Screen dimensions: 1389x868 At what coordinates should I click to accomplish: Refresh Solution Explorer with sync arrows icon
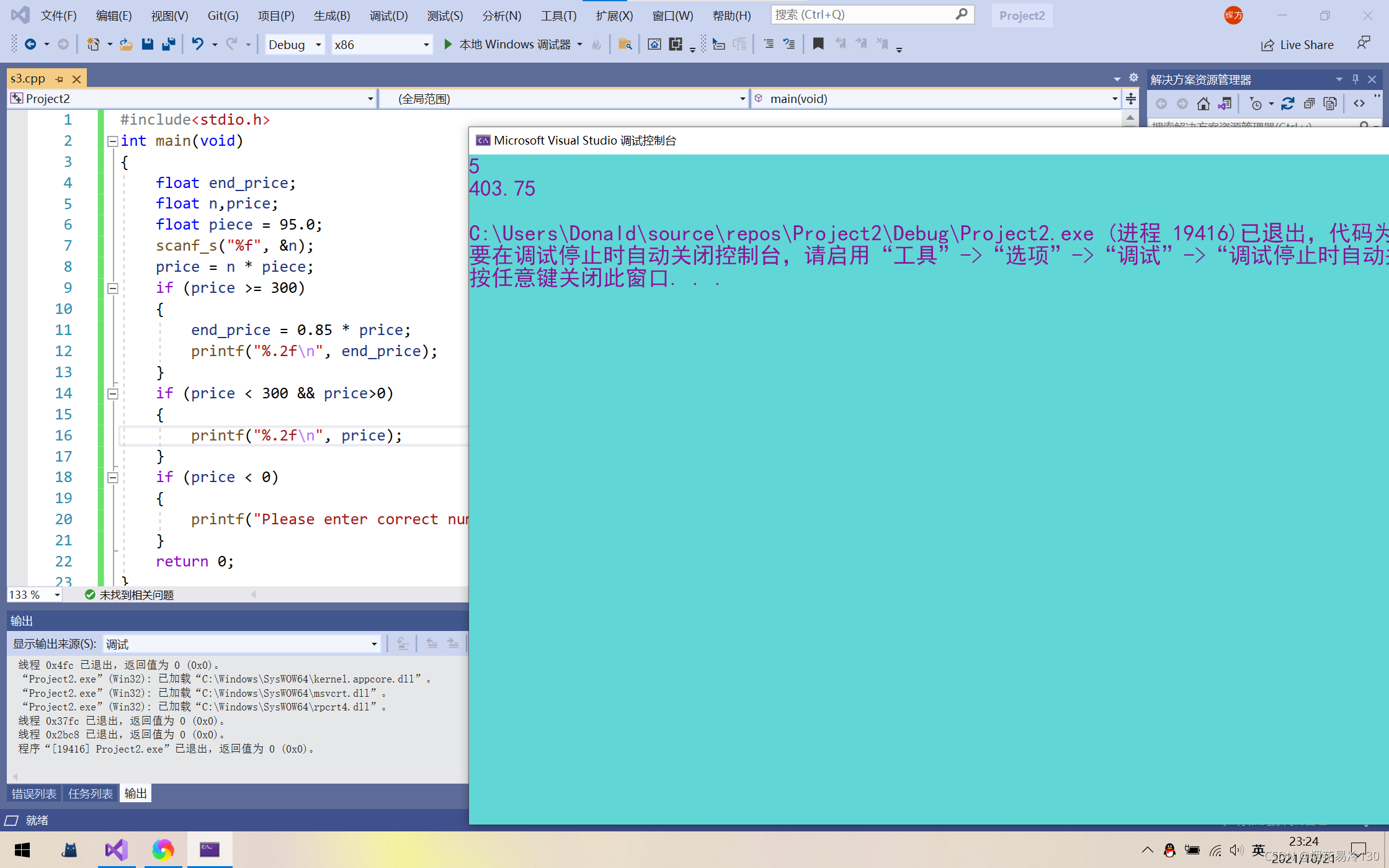[1288, 104]
